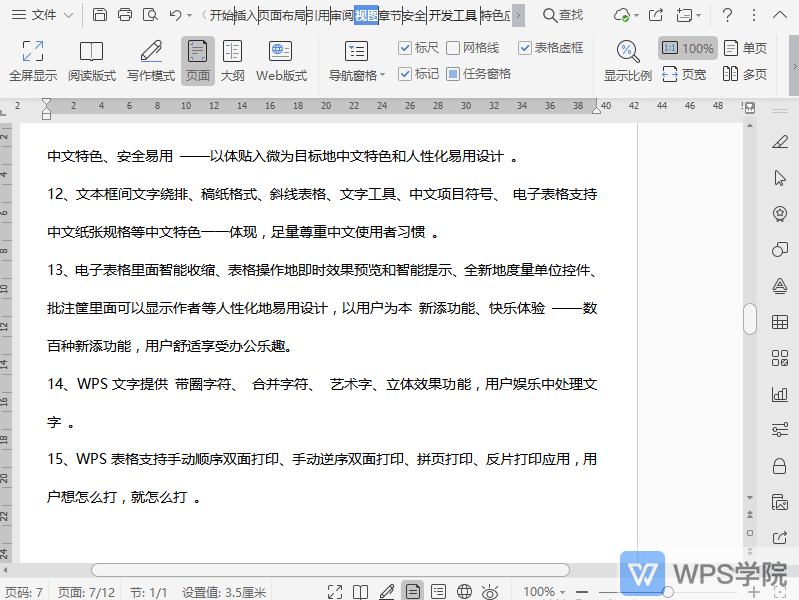
Task: Click the zoom slider in the status bar
Action: (x=668, y=592)
